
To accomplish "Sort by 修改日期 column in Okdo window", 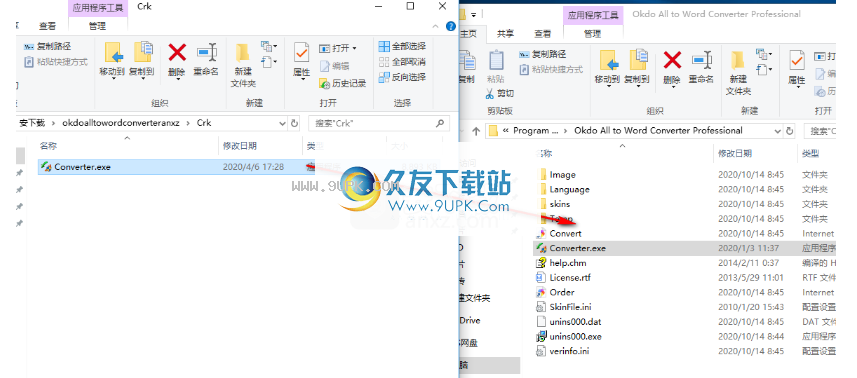I will tap(735, 153).
